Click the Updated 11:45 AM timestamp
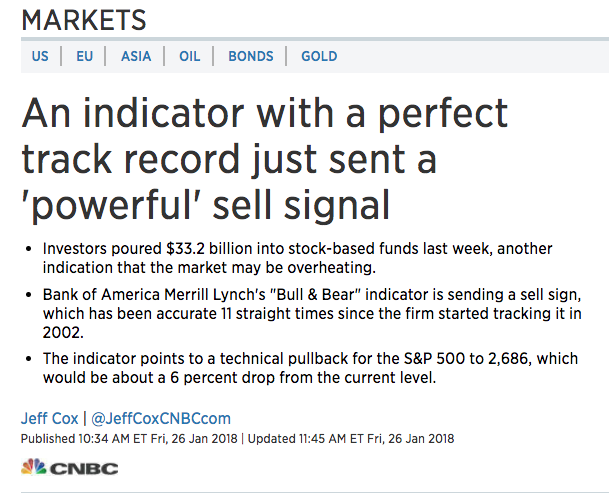The width and height of the screenshot is (609, 499). coord(351,439)
